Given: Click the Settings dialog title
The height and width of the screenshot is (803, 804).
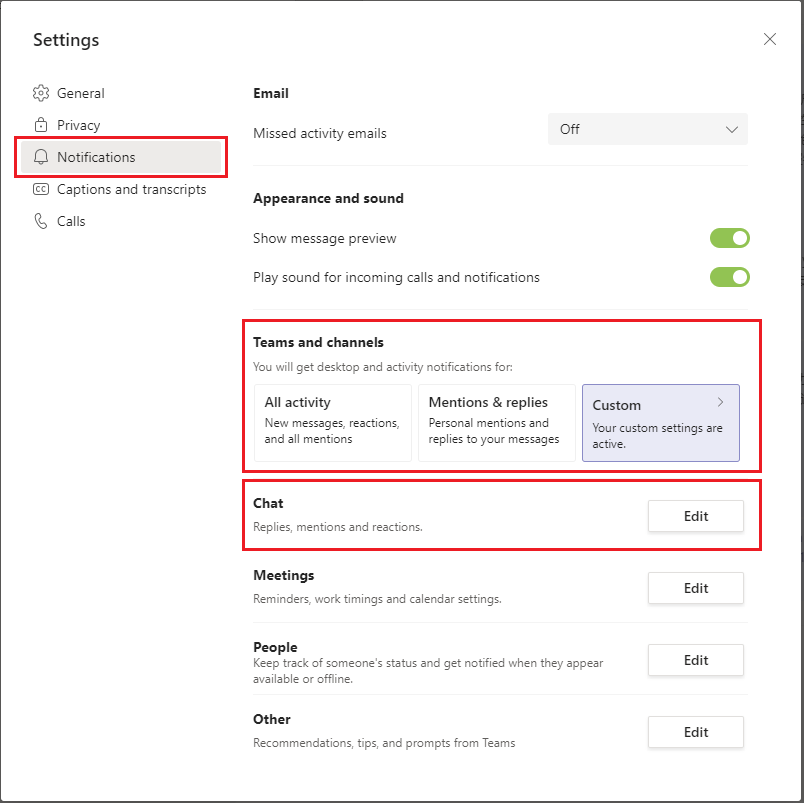Looking at the screenshot, I should click(x=66, y=40).
